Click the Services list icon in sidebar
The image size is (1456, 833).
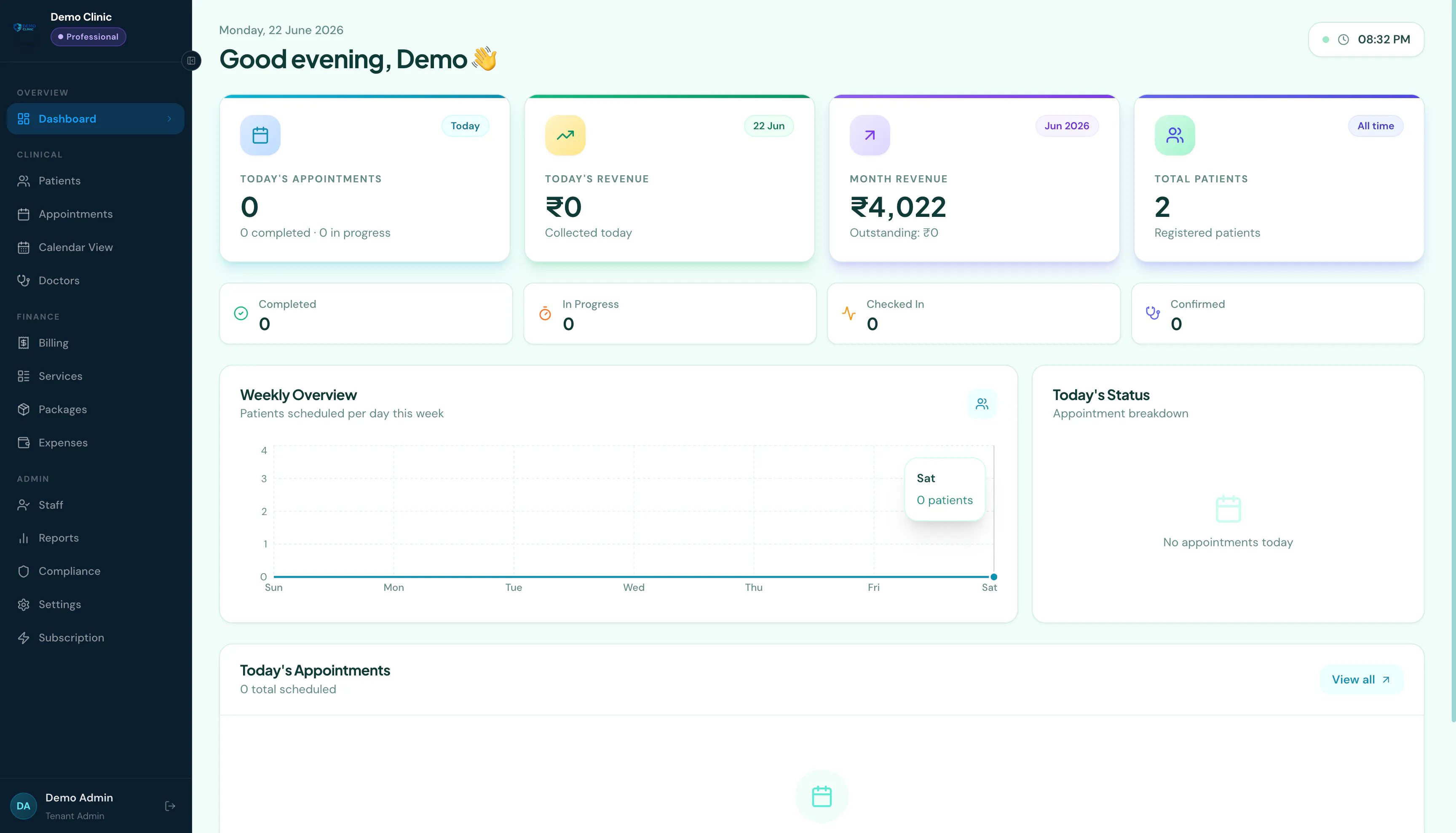pyautogui.click(x=24, y=376)
